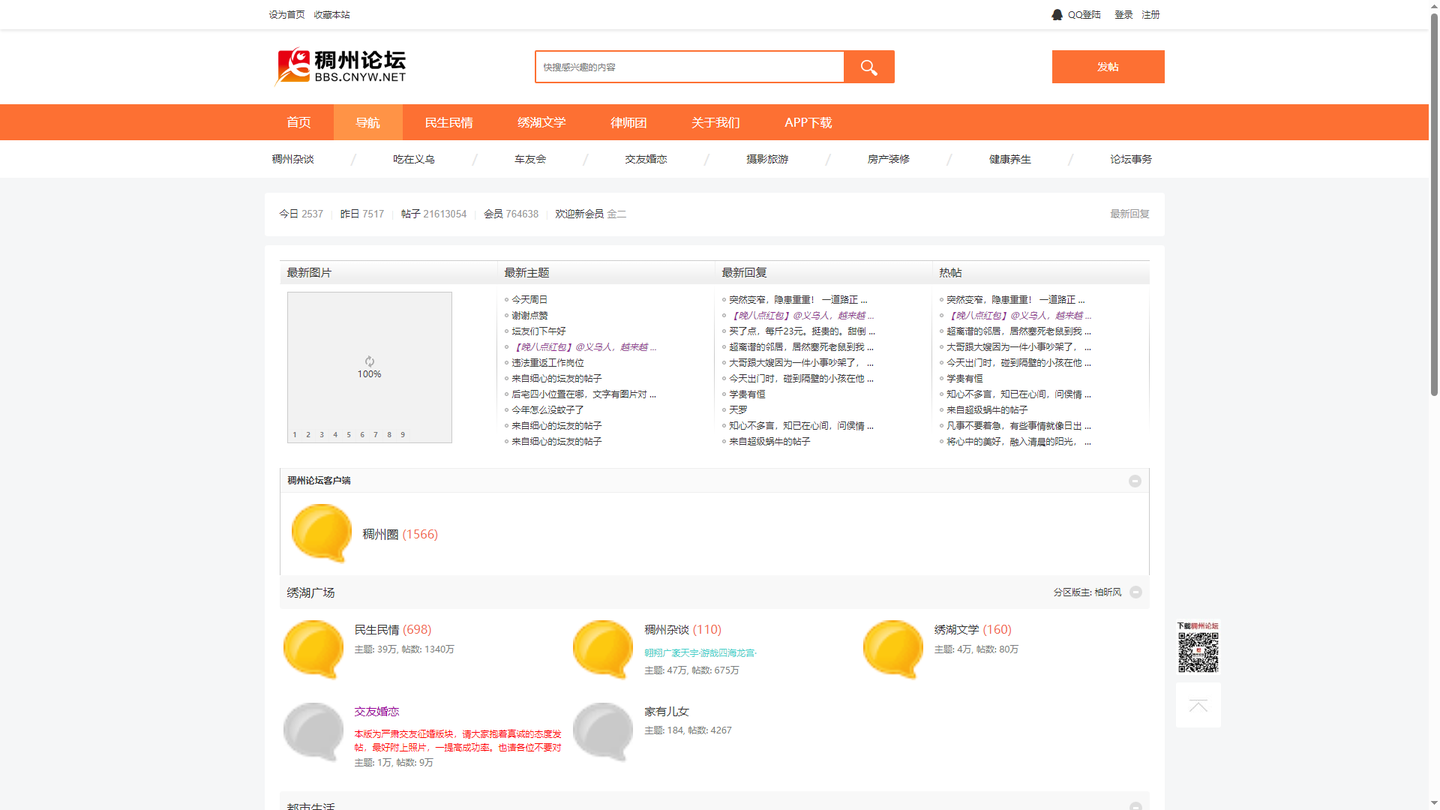1440x810 pixels.
Task: Open the 稠州圈 (1566) forum link
Action: pyautogui.click(x=400, y=534)
